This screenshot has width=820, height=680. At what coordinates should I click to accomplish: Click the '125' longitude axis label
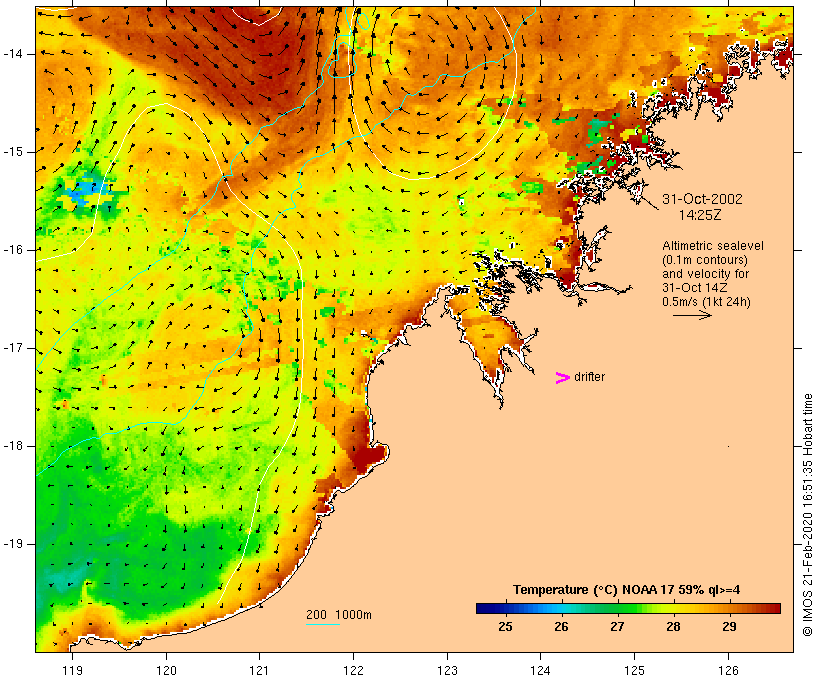point(635,670)
